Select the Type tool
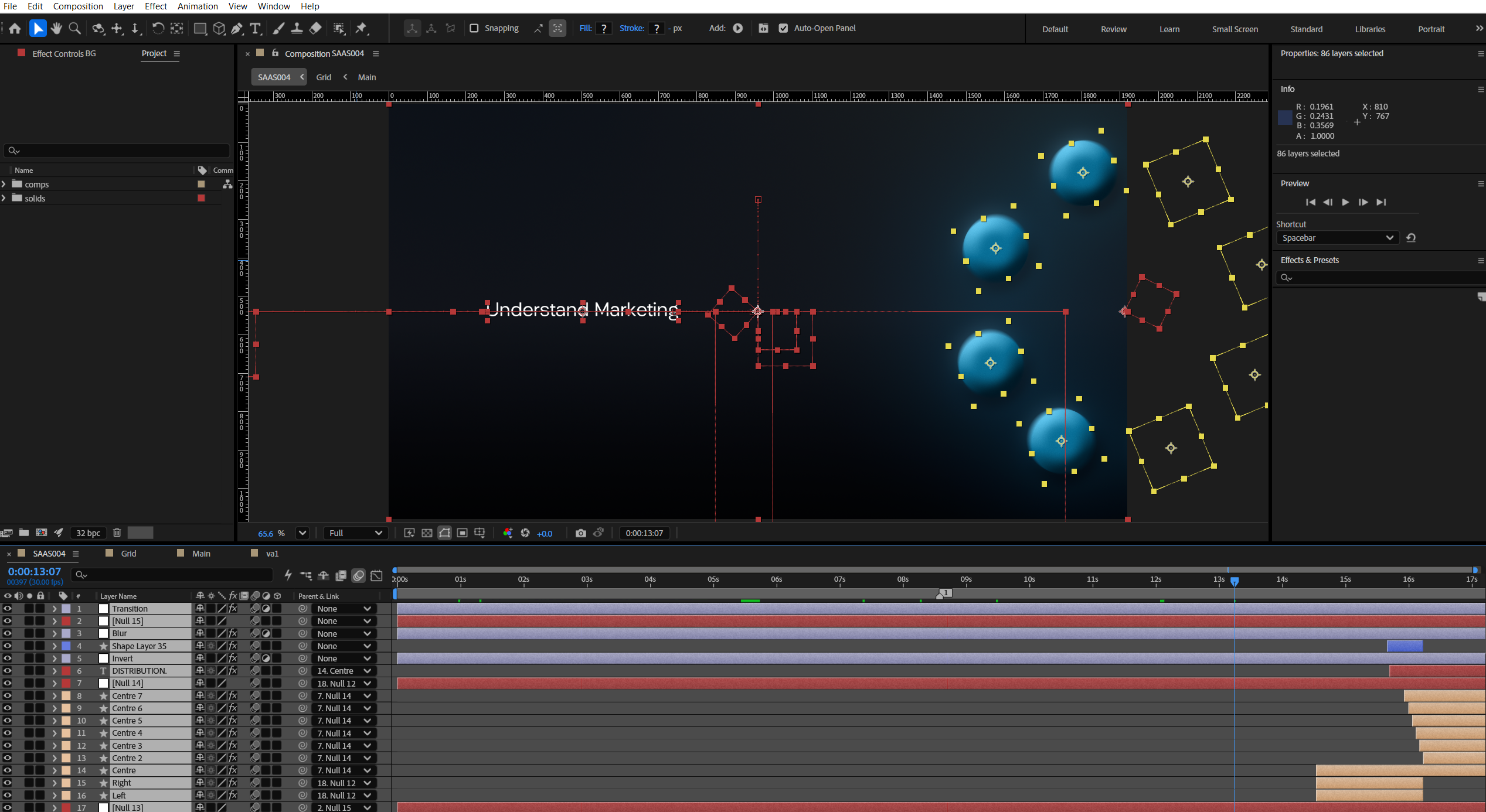 pyautogui.click(x=255, y=28)
